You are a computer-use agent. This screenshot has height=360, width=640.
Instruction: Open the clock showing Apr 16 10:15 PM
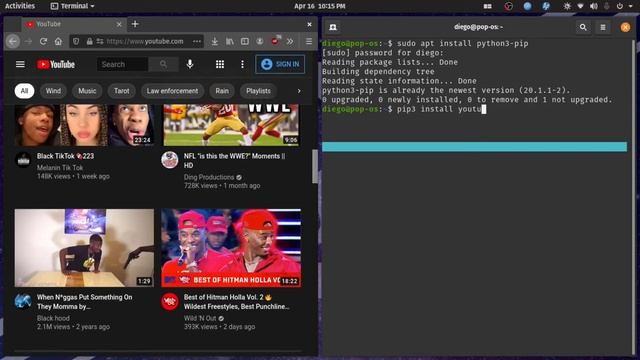(320, 6)
